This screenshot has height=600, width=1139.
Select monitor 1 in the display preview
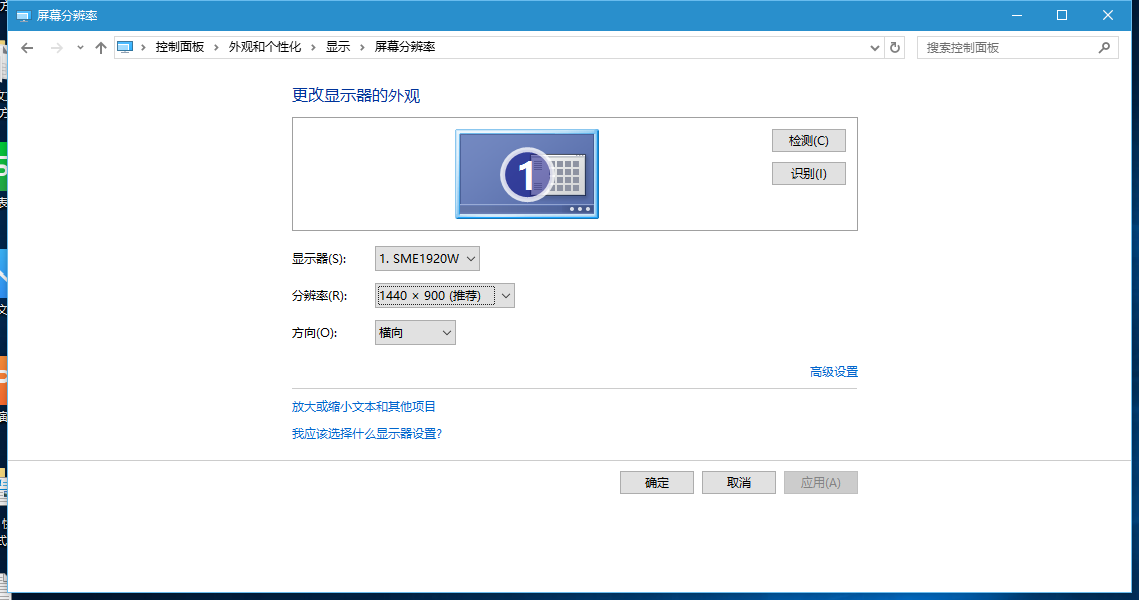pos(526,172)
